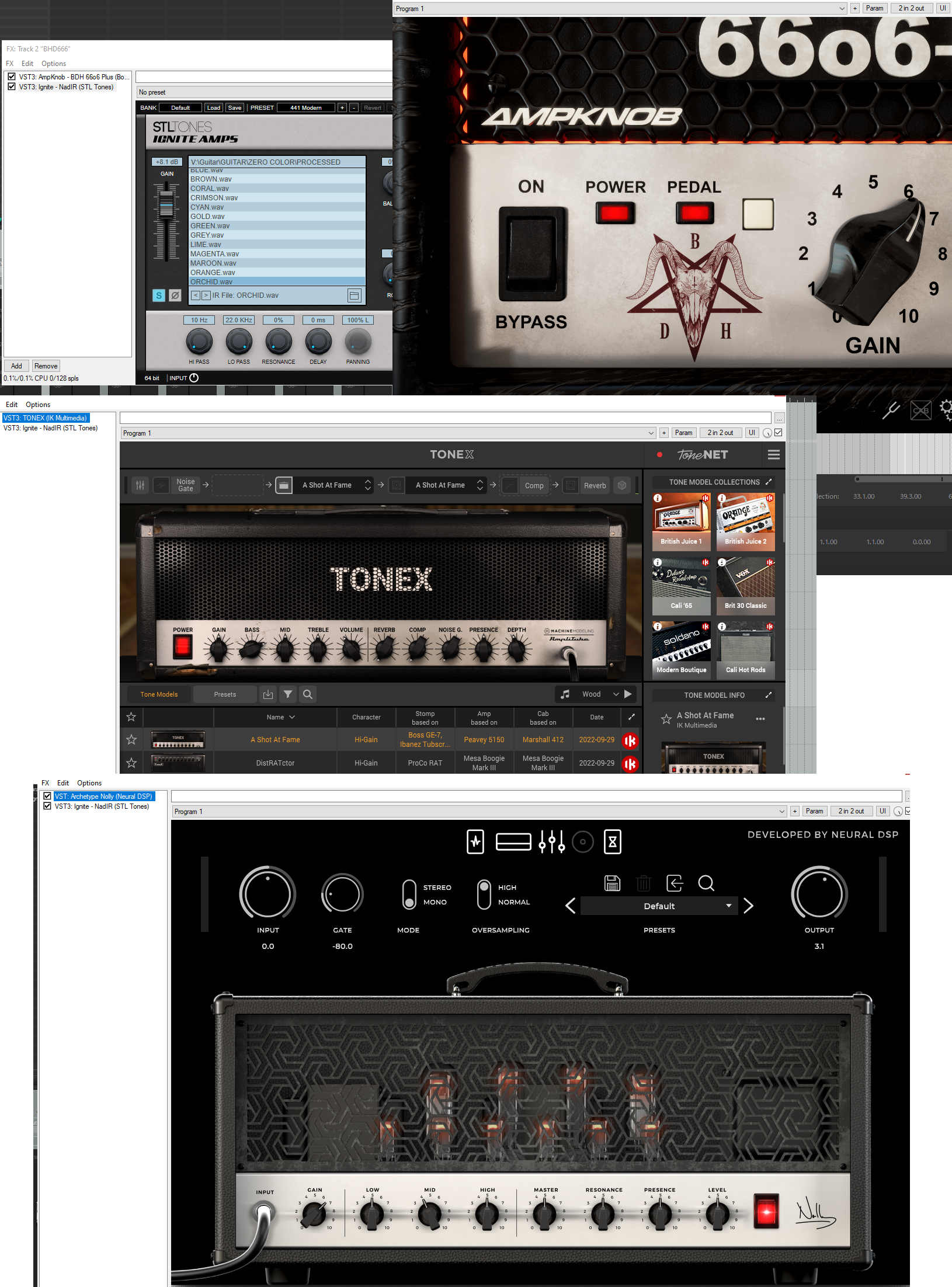Open the three-dot menu in Tone Model Info
Viewport: 952px width, 1287px height.
[760, 719]
